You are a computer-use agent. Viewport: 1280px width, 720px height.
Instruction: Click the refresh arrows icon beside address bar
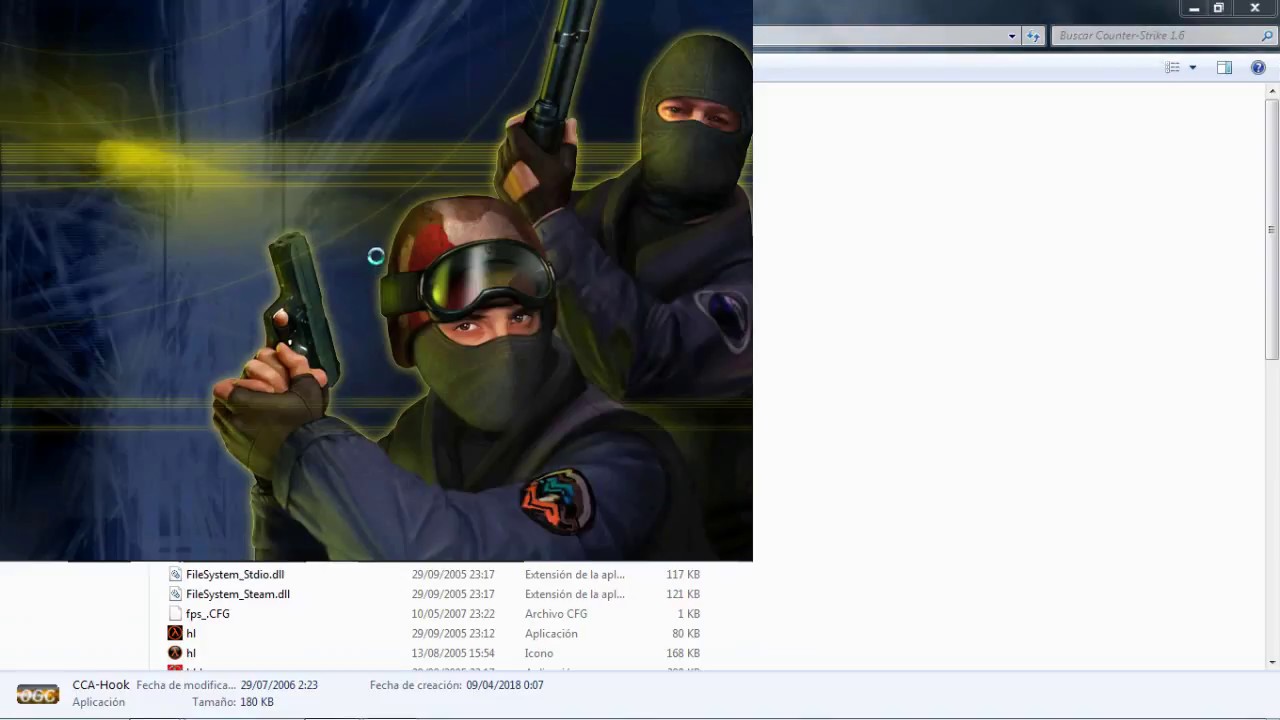pyautogui.click(x=1034, y=36)
